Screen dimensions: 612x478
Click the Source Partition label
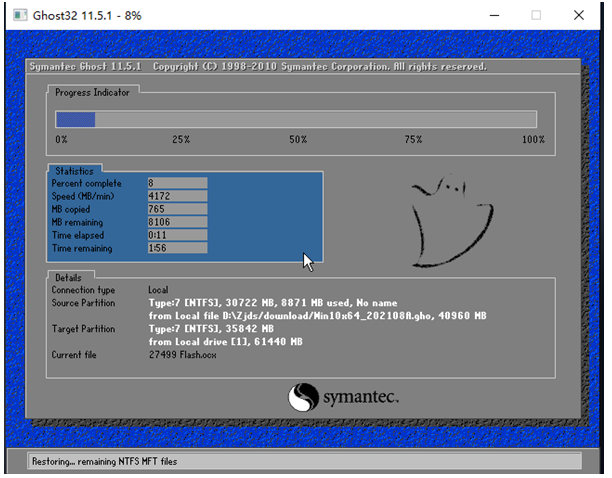(x=83, y=303)
